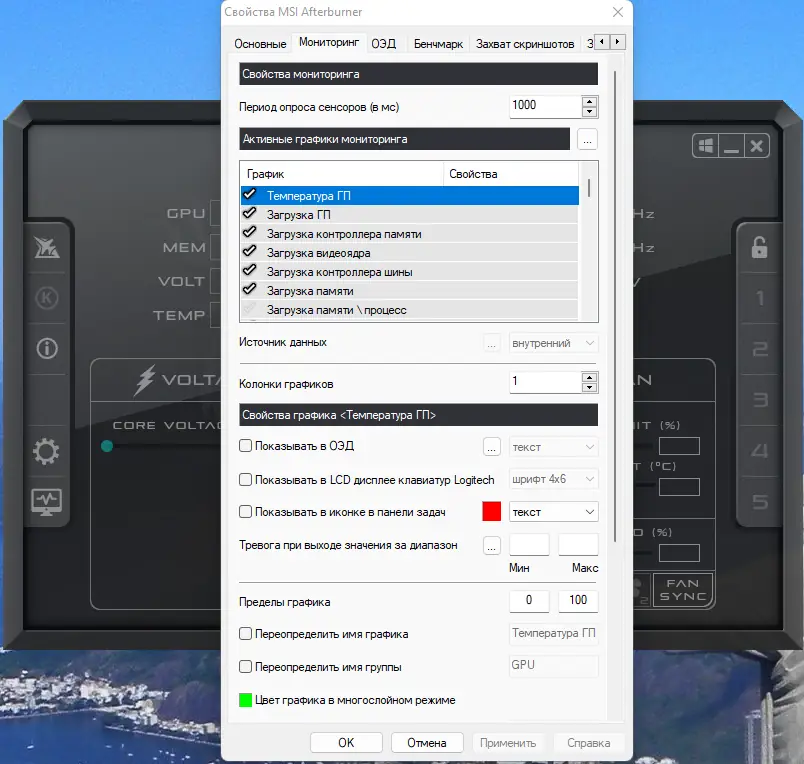Increase sensor polling period value

[x=590, y=102]
